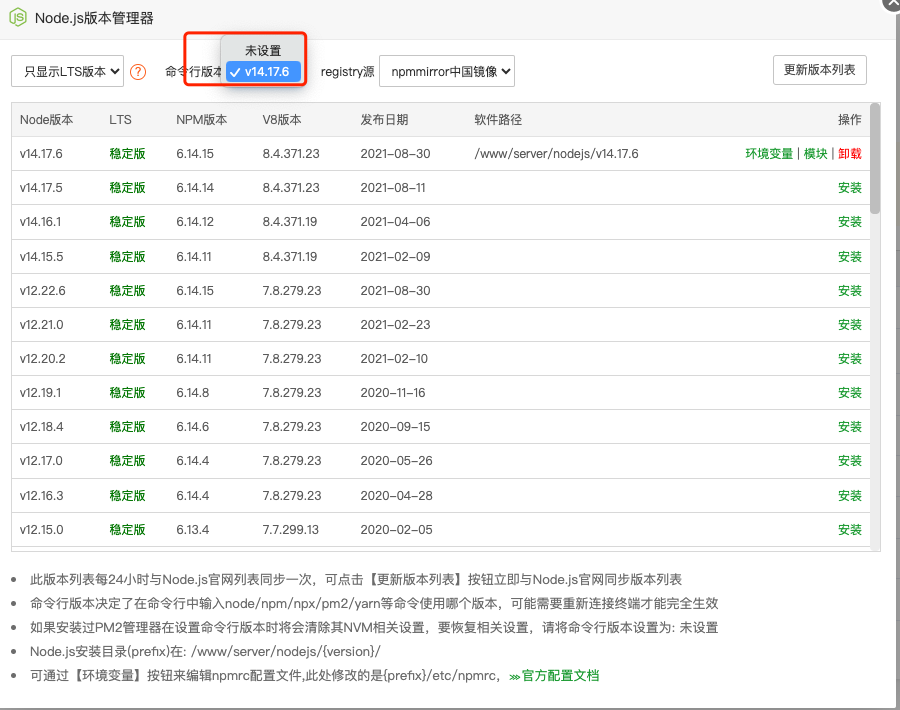The height and width of the screenshot is (710, 900).
Task: Close the Node.js version manager dialog
Action: pos(889,6)
